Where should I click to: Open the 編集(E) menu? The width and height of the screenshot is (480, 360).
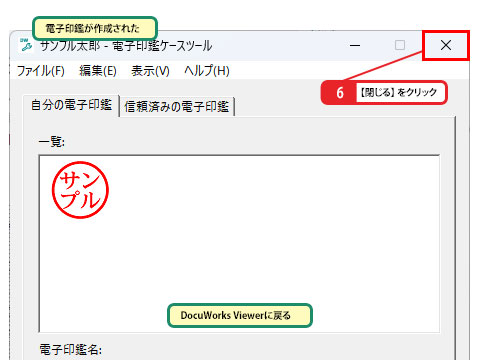[x=98, y=71]
